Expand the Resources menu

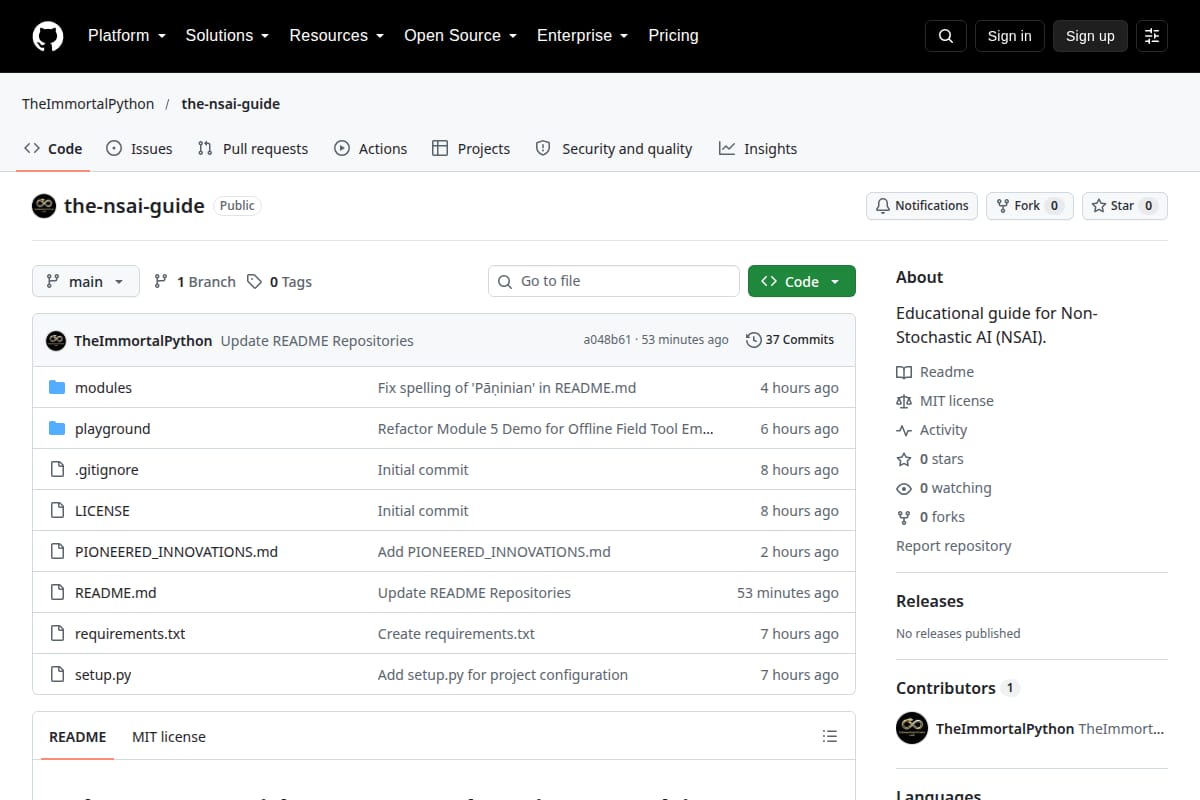[336, 36]
